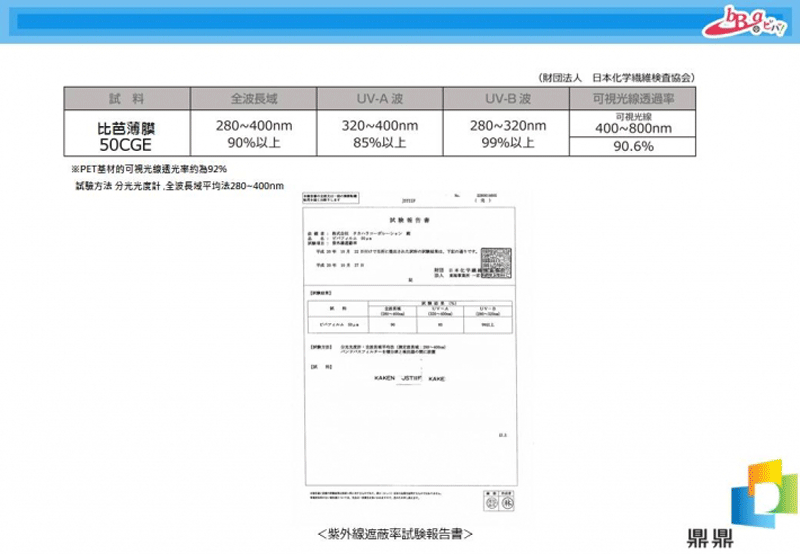Select the 可視光線透過率 column header

[x=632, y=97]
